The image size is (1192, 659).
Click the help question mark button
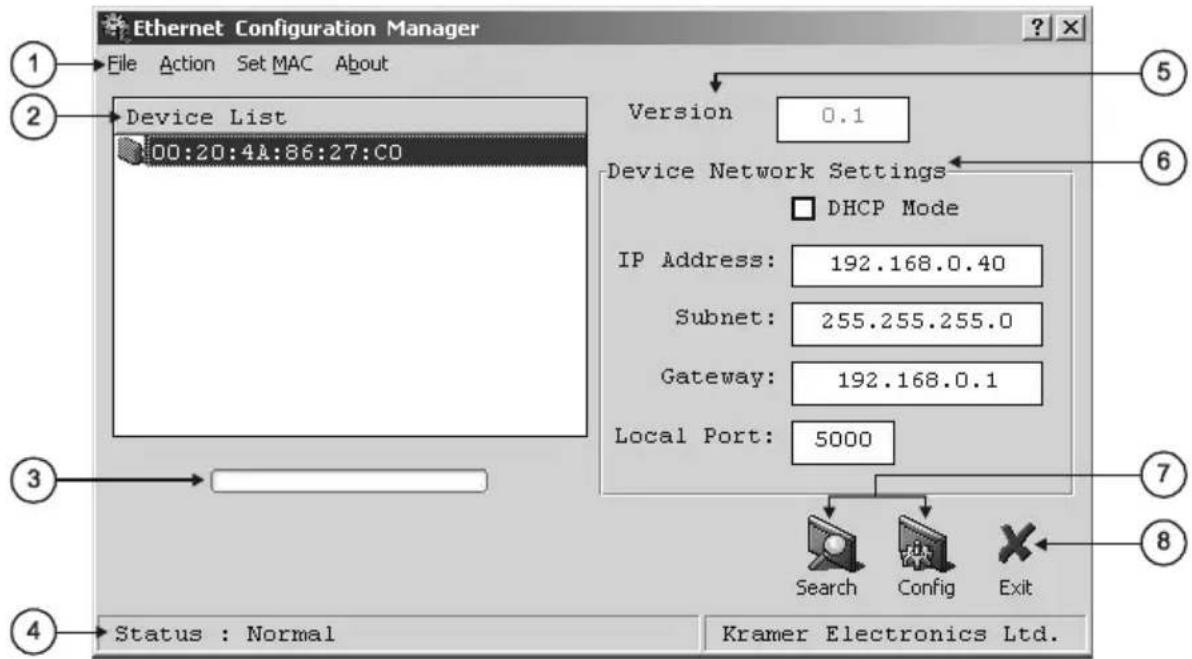pyautogui.click(x=1038, y=28)
